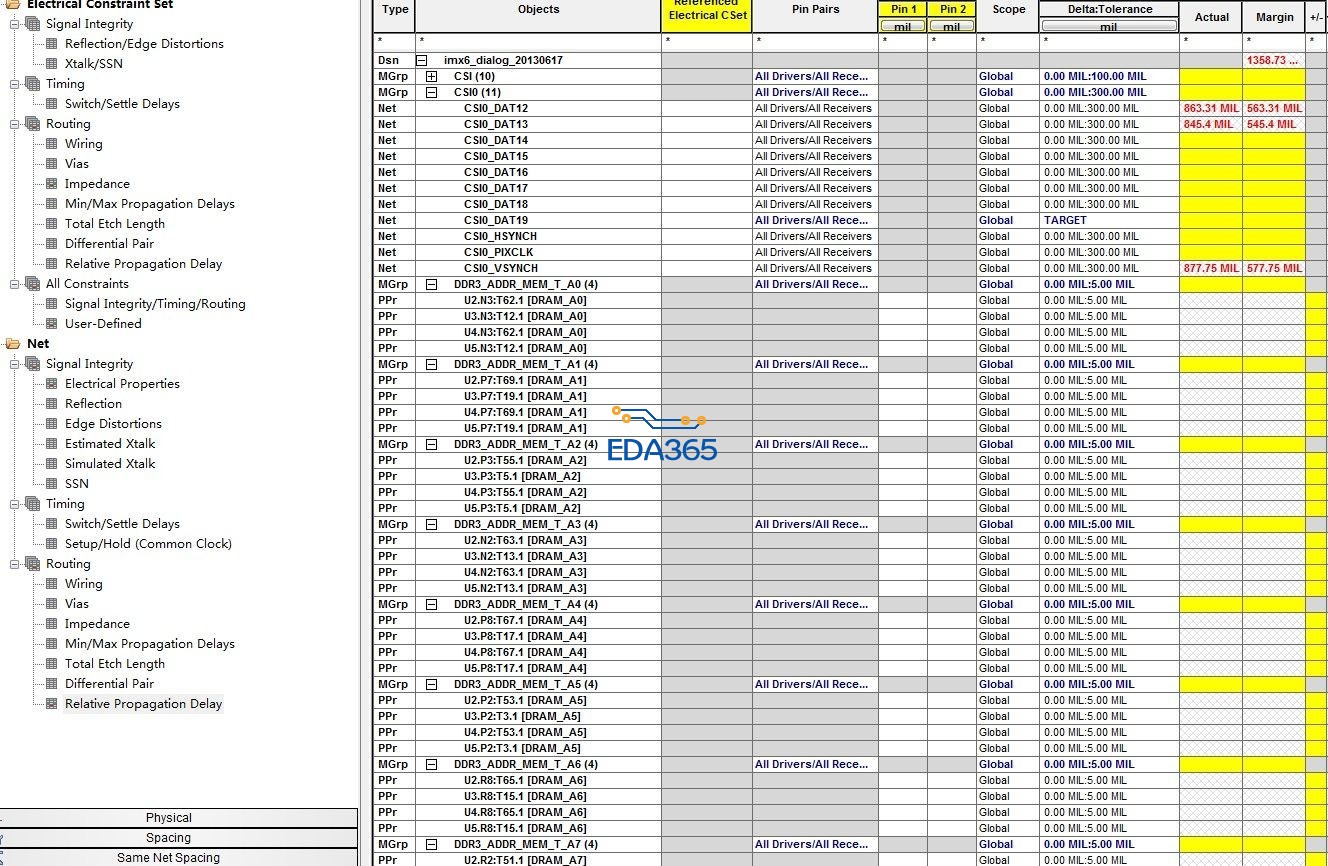The height and width of the screenshot is (866, 1328).
Task: Collapse the CSI0 (11) match group
Action: [x=432, y=92]
